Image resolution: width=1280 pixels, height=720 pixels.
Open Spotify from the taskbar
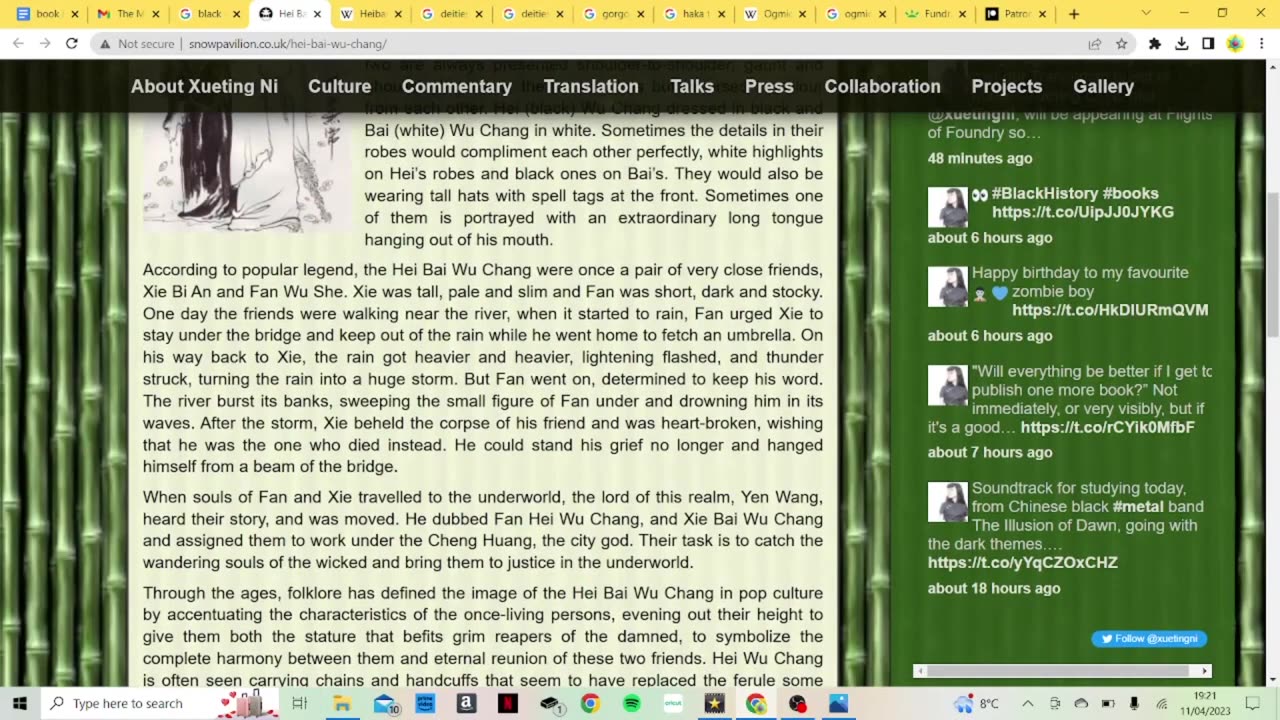tap(631, 703)
